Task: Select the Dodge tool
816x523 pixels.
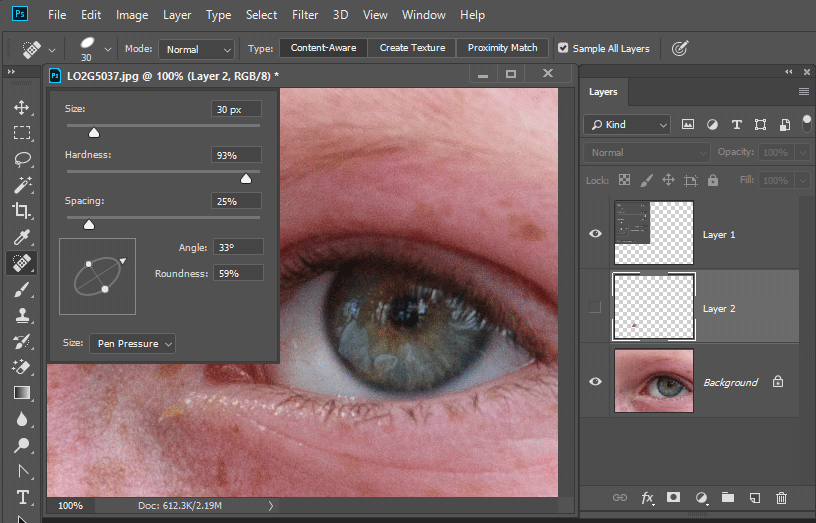Action: tap(22, 445)
